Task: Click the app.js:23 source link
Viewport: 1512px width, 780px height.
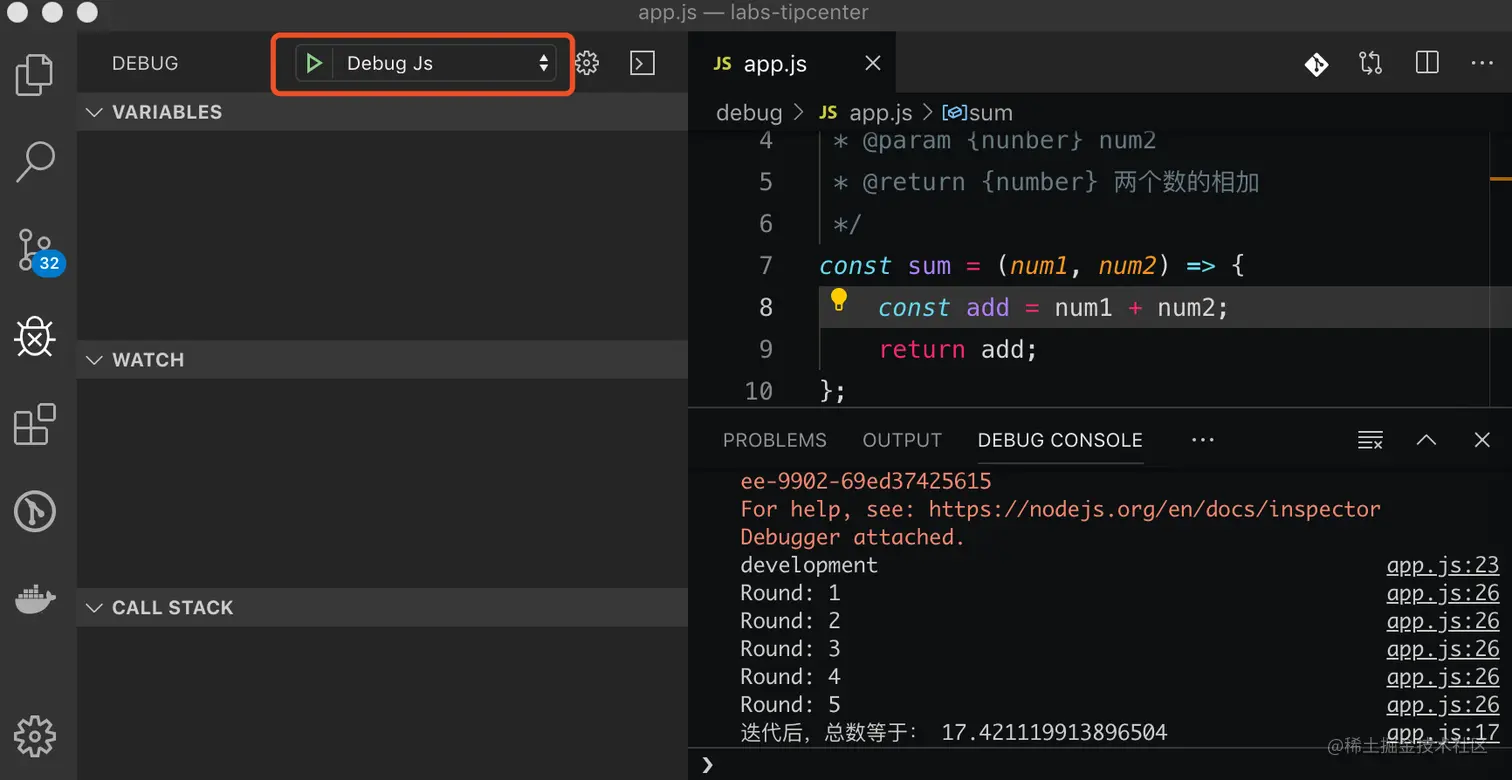Action: point(1442,565)
